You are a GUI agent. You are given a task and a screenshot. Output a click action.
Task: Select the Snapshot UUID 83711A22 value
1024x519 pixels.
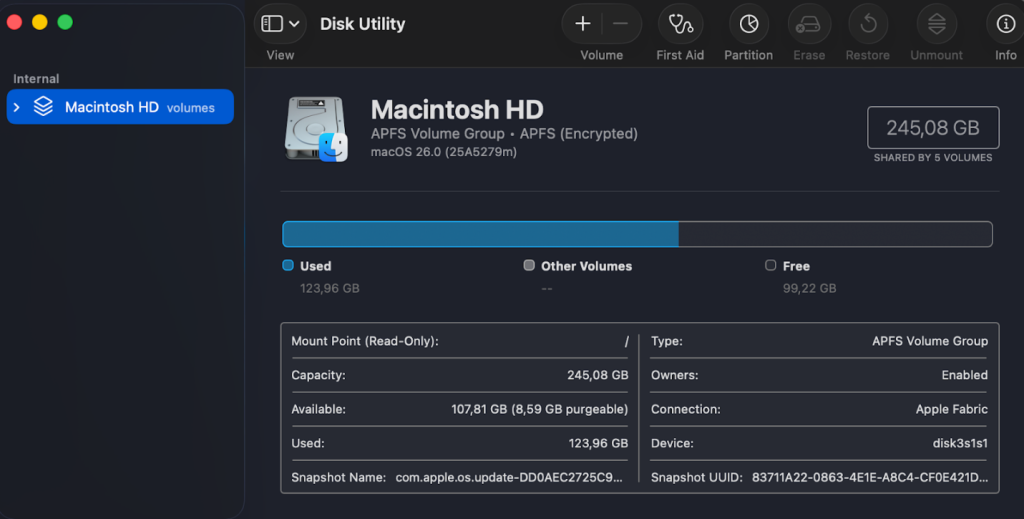click(870, 477)
